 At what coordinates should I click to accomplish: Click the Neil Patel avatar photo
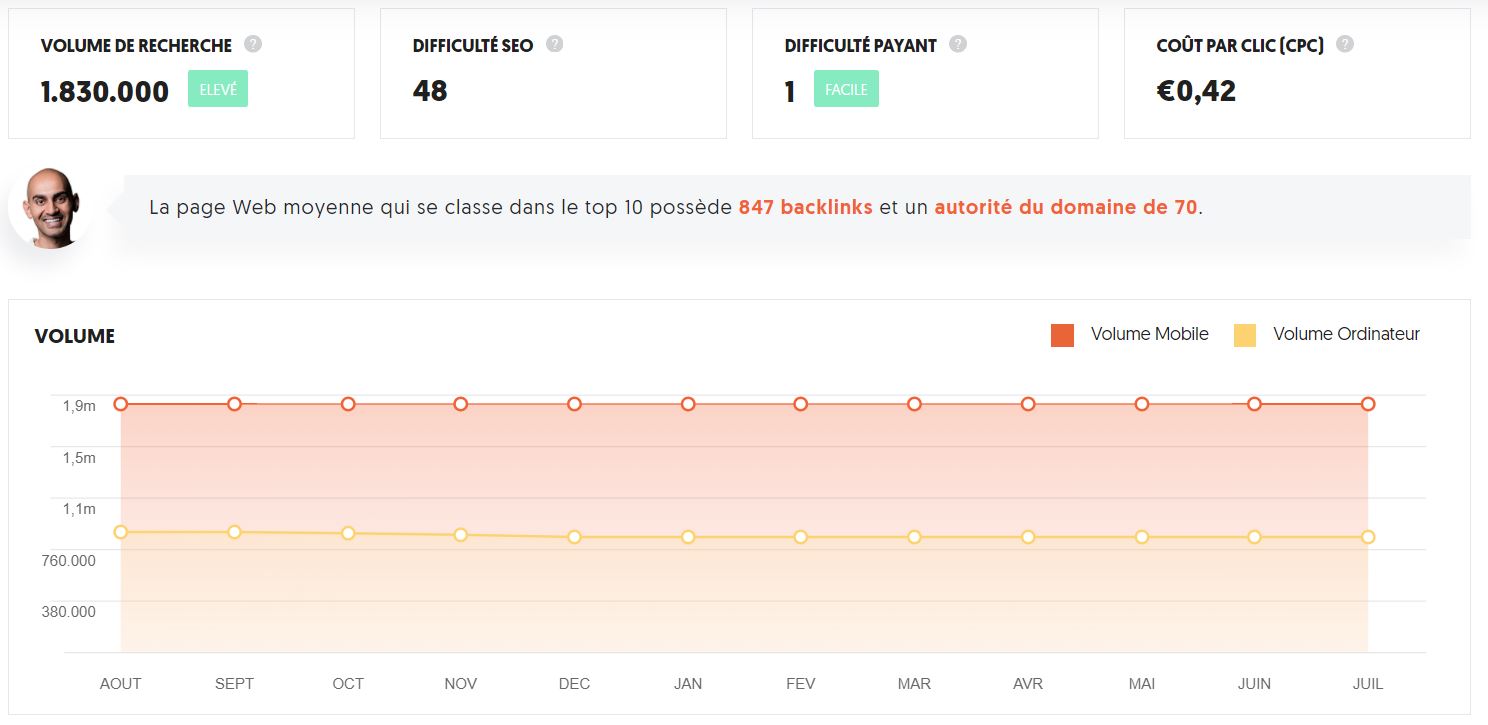coord(50,208)
